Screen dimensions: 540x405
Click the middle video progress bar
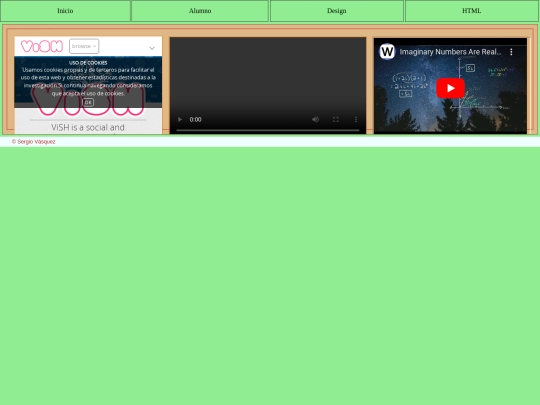coord(268,131)
